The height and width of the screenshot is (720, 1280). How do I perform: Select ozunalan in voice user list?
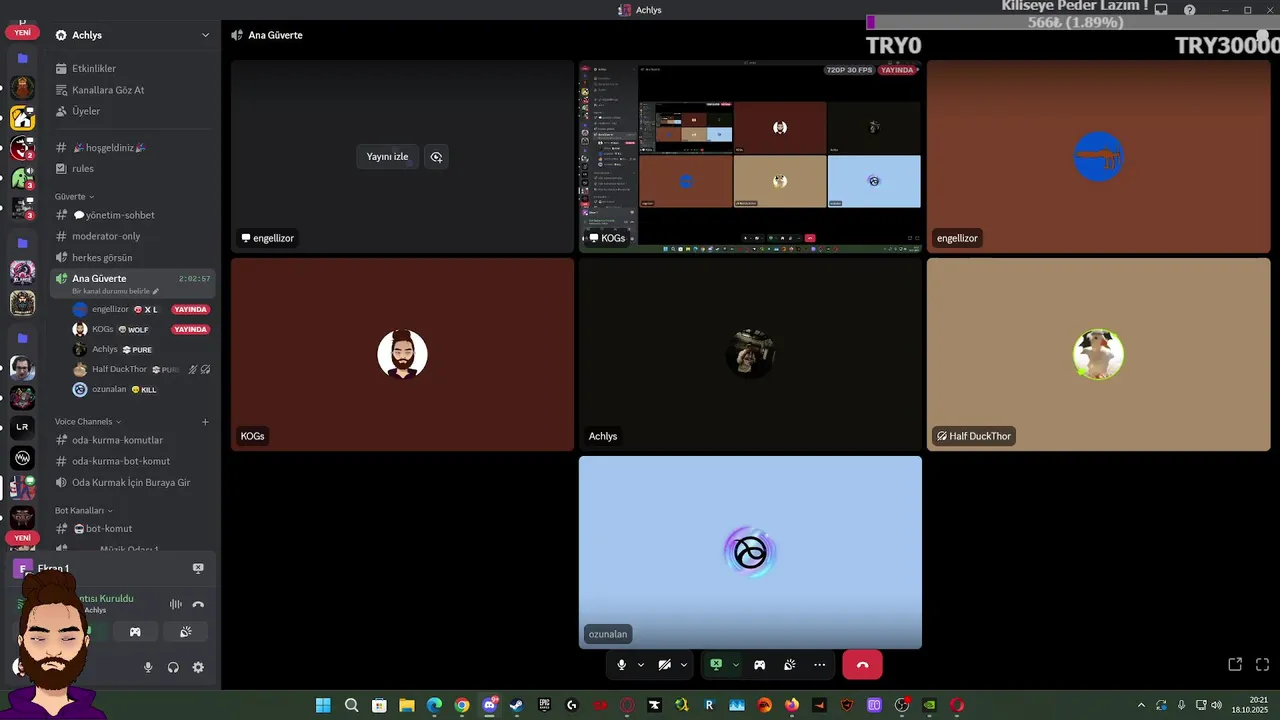[140, 390]
